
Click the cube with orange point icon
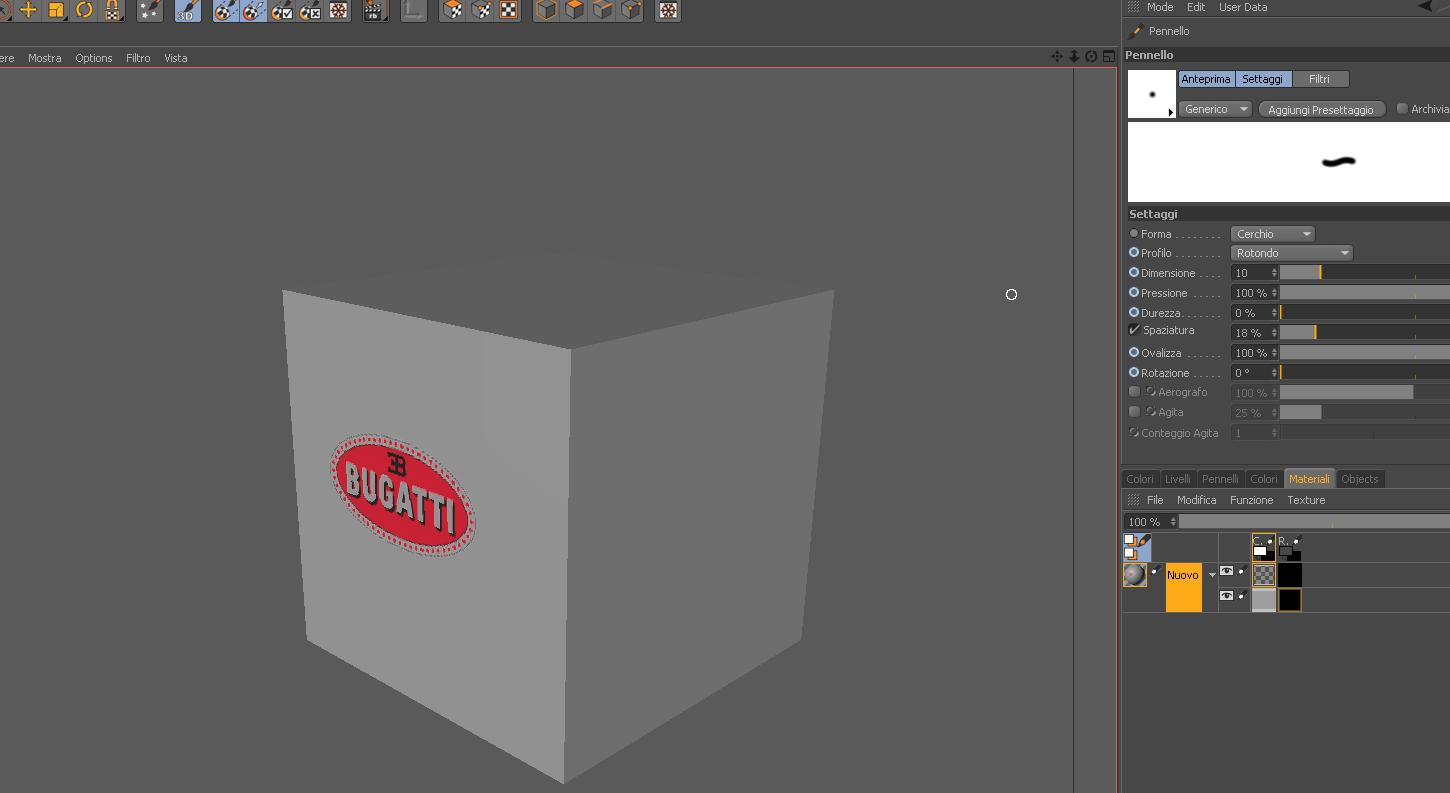(630, 10)
